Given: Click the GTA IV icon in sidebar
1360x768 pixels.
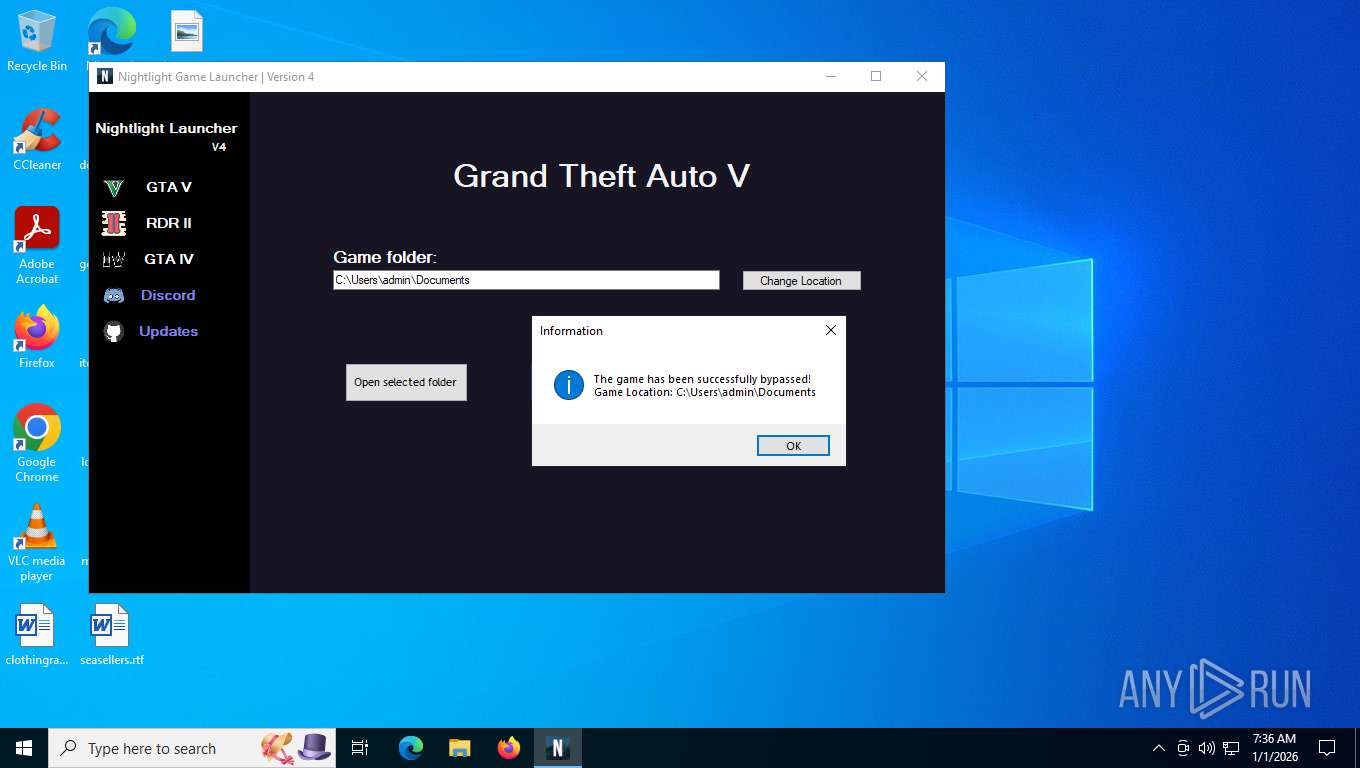Looking at the screenshot, I should [114, 260].
